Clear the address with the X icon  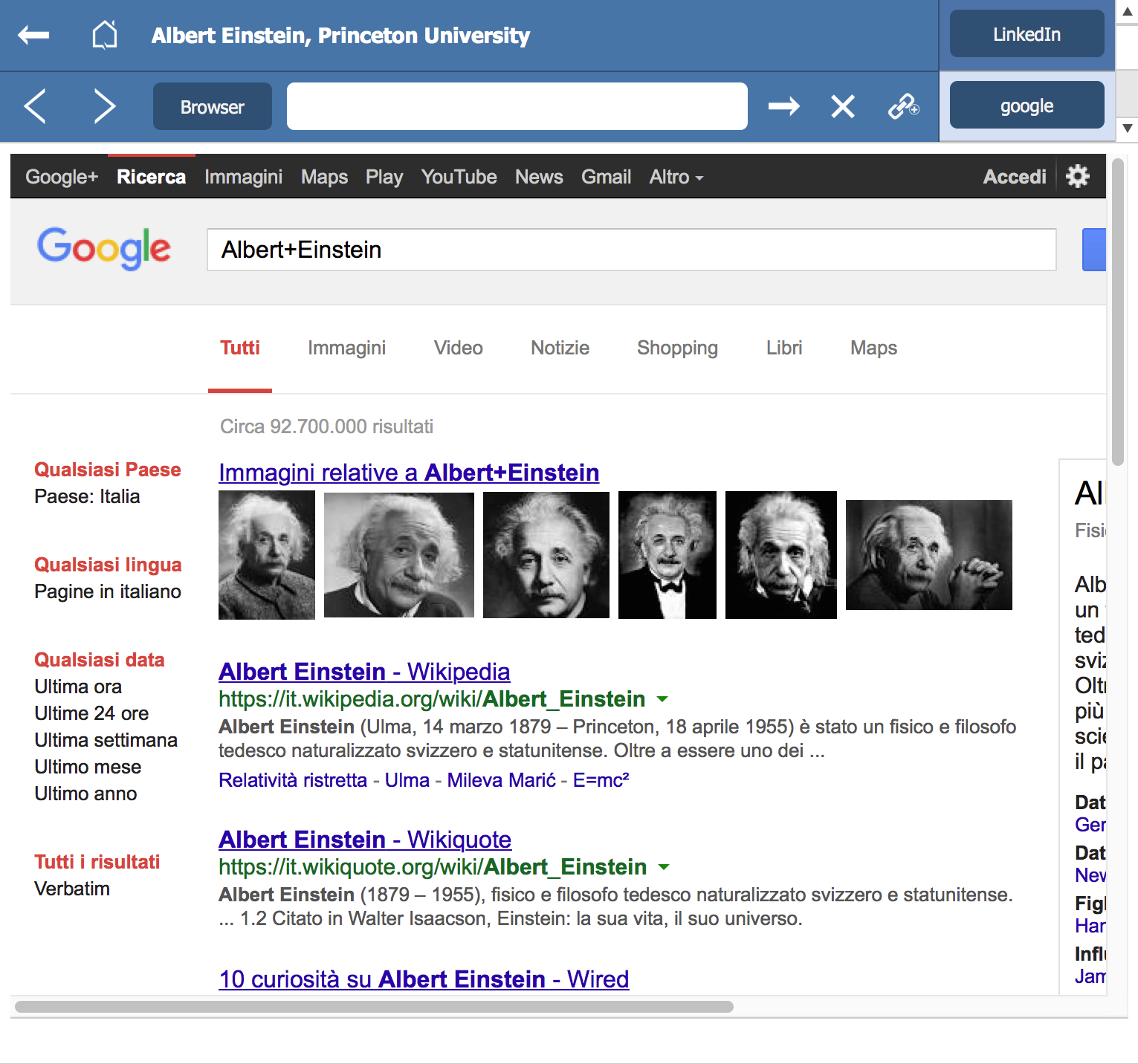tap(843, 106)
